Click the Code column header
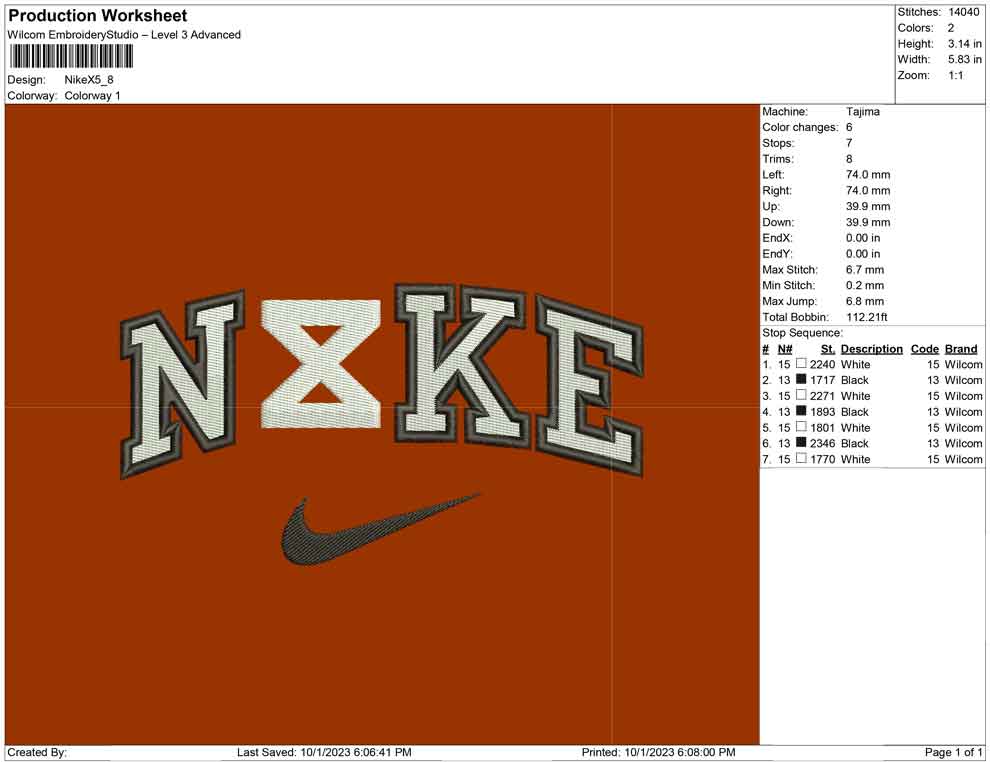 coord(925,349)
